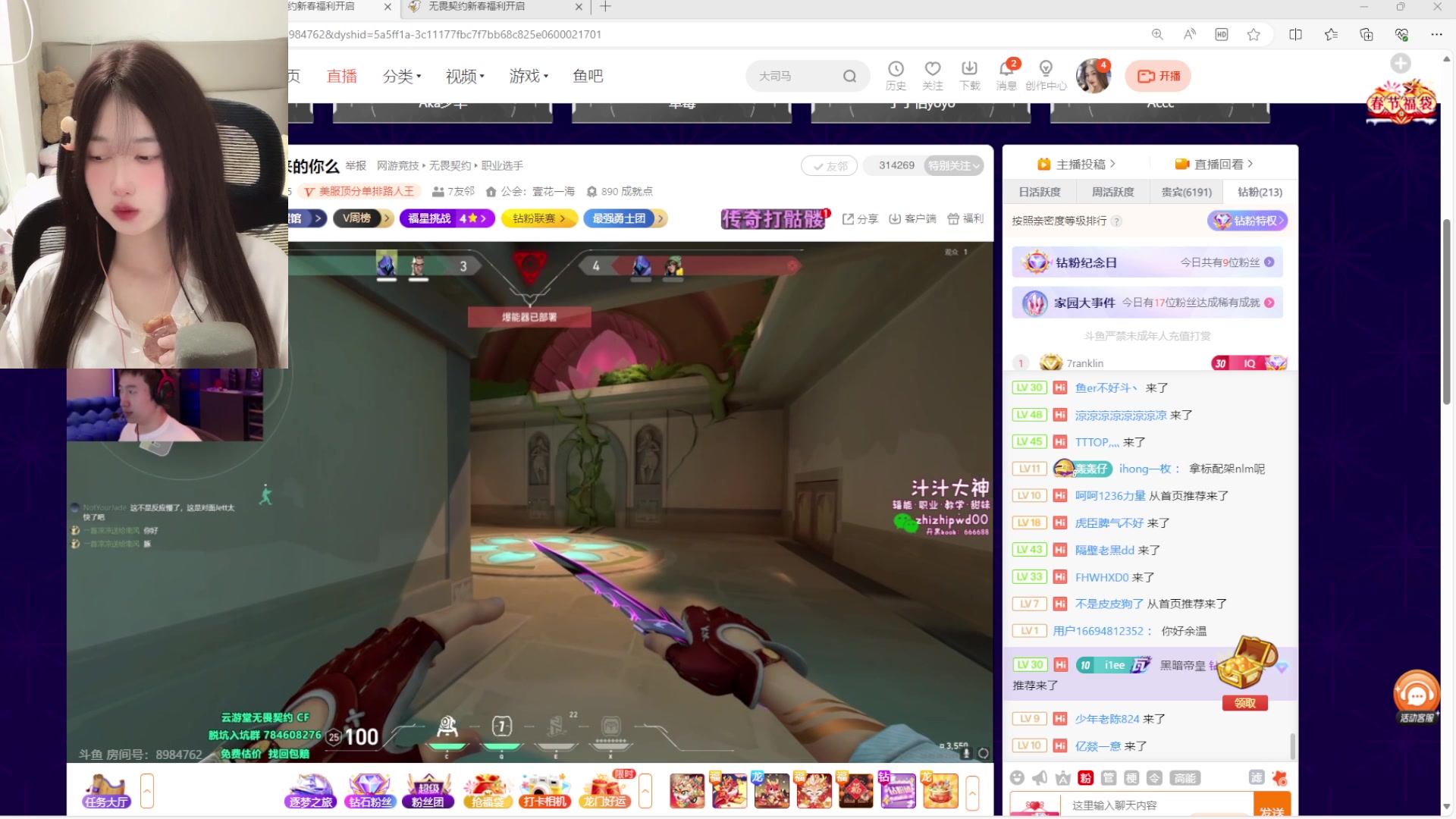Click the megaphone broadcast icon in chat

(1040, 778)
